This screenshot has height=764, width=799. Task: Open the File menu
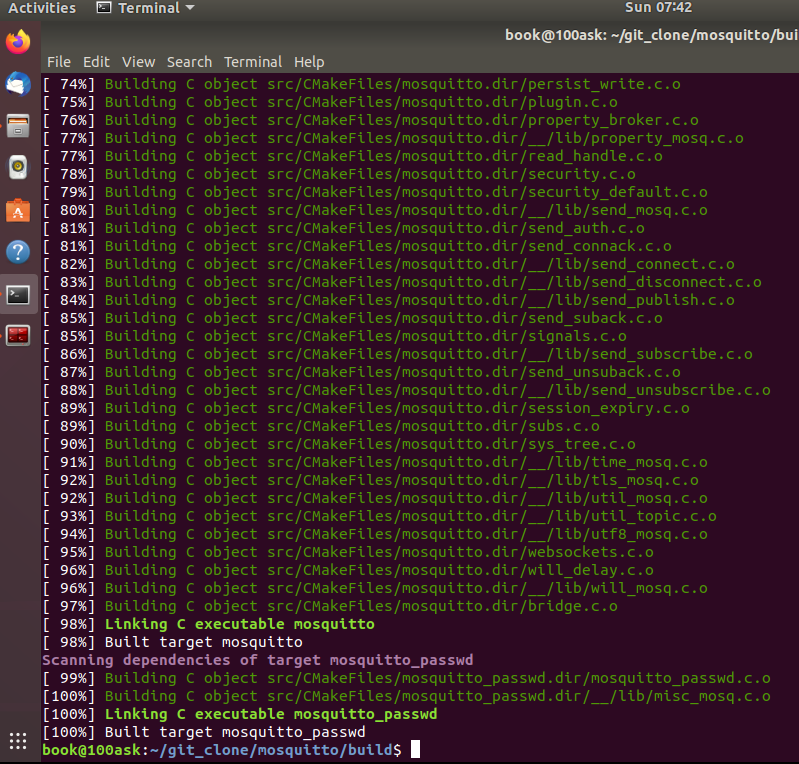tap(59, 62)
